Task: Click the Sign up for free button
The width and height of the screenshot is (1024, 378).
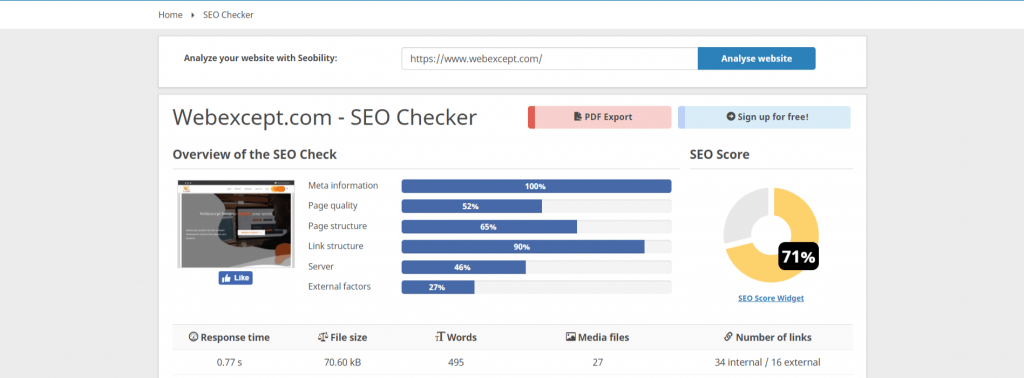Action: coord(764,117)
